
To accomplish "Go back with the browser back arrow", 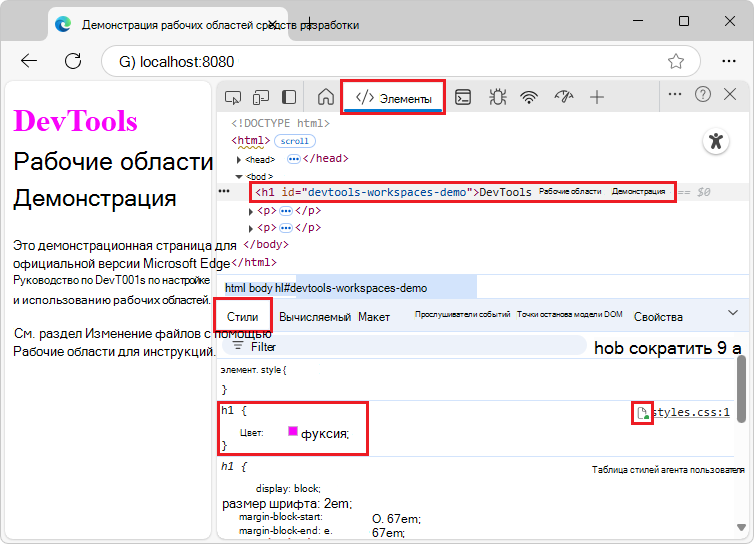I will (29, 61).
